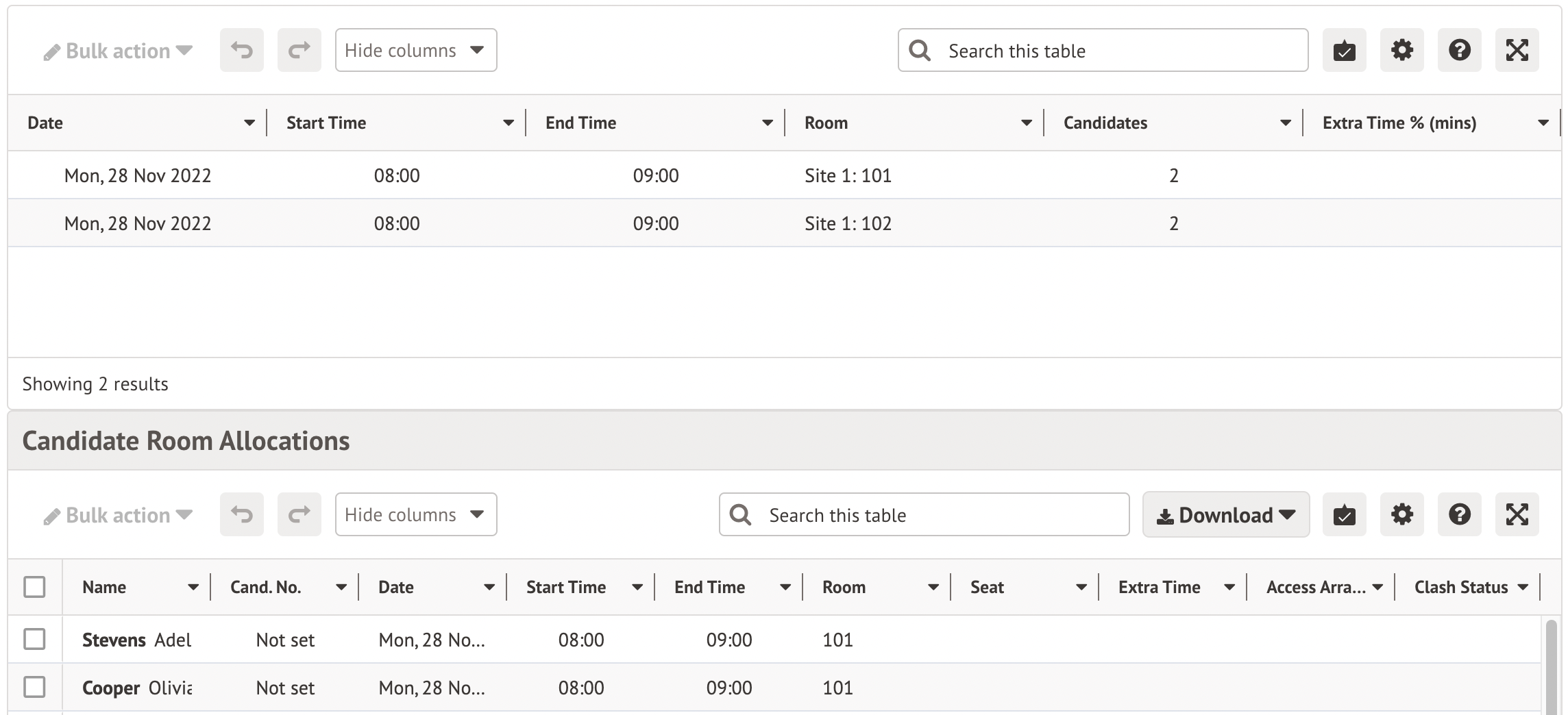Image resolution: width=1568 pixels, height=715 pixels.
Task: Expand Candidate Room Allocations table to fullscreen
Action: coord(1517,514)
